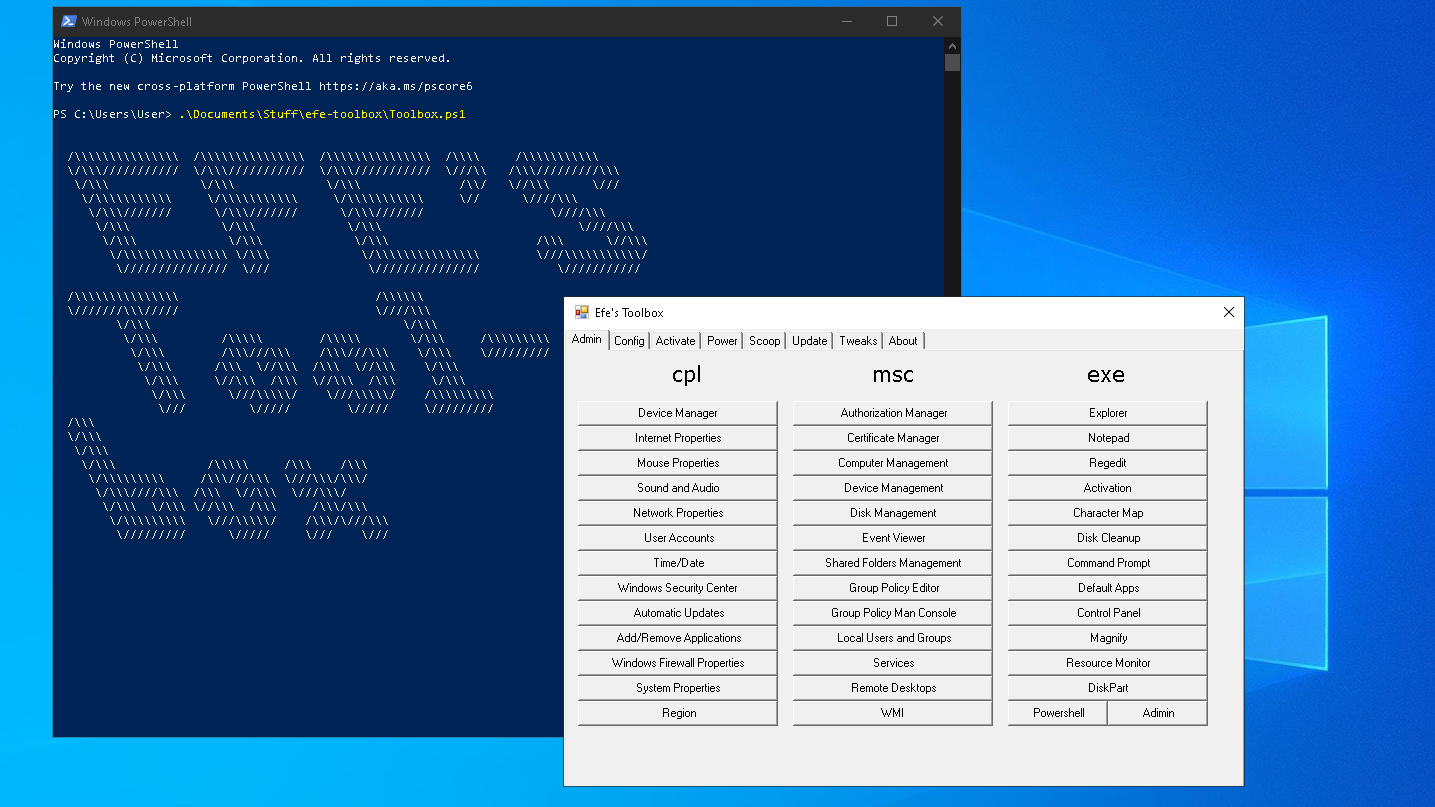Screen dimensions: 1435x807
Task: Minimize the Windows PowerShell window
Action: (x=846, y=21)
